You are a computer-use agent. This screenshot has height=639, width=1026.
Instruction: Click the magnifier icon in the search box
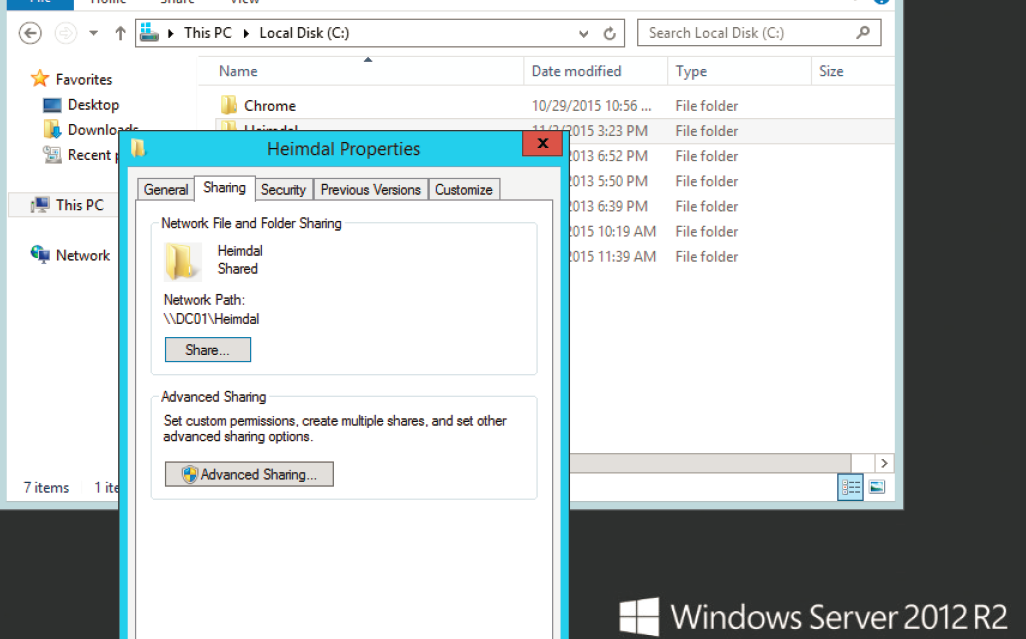pos(863,33)
